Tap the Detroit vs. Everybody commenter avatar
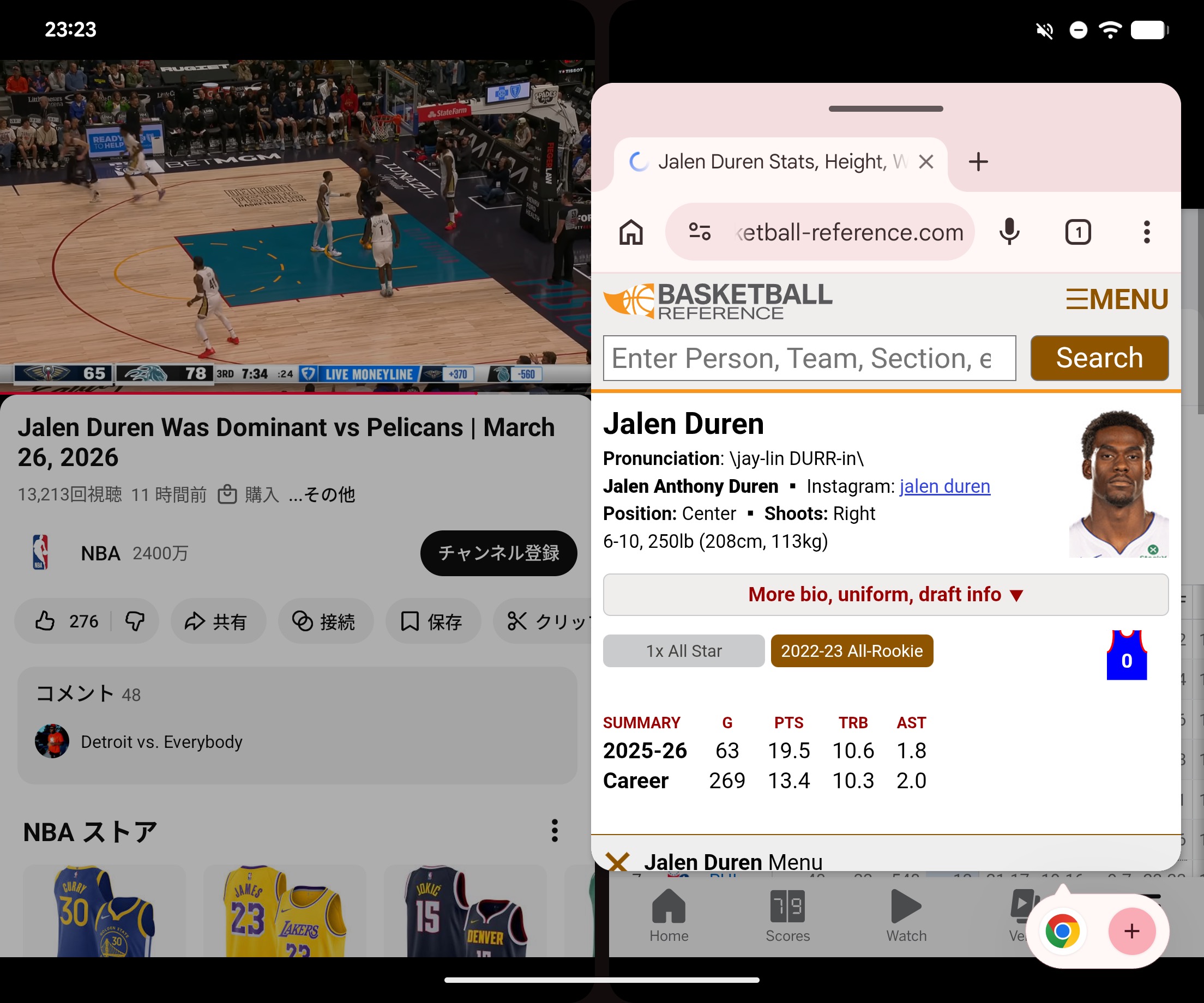 pyautogui.click(x=52, y=741)
